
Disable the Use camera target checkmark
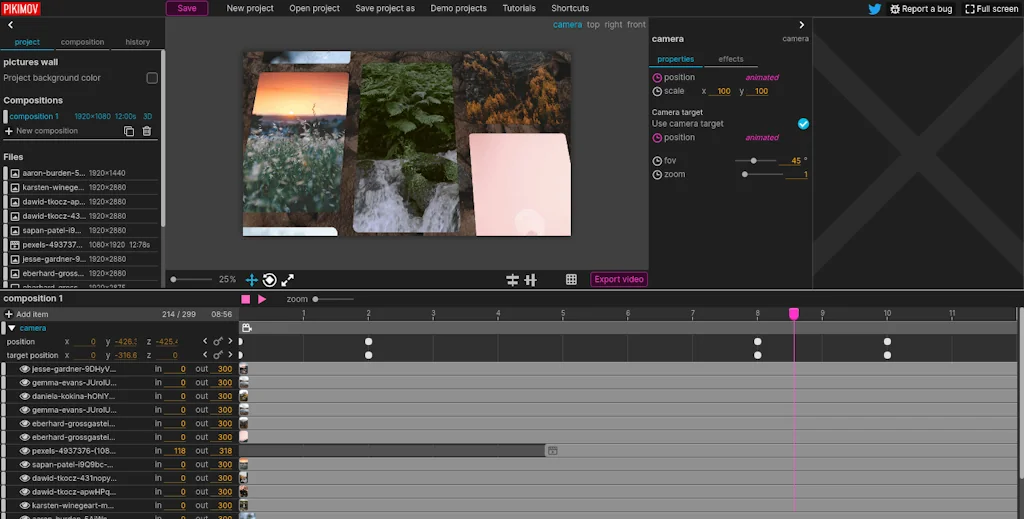coord(803,124)
